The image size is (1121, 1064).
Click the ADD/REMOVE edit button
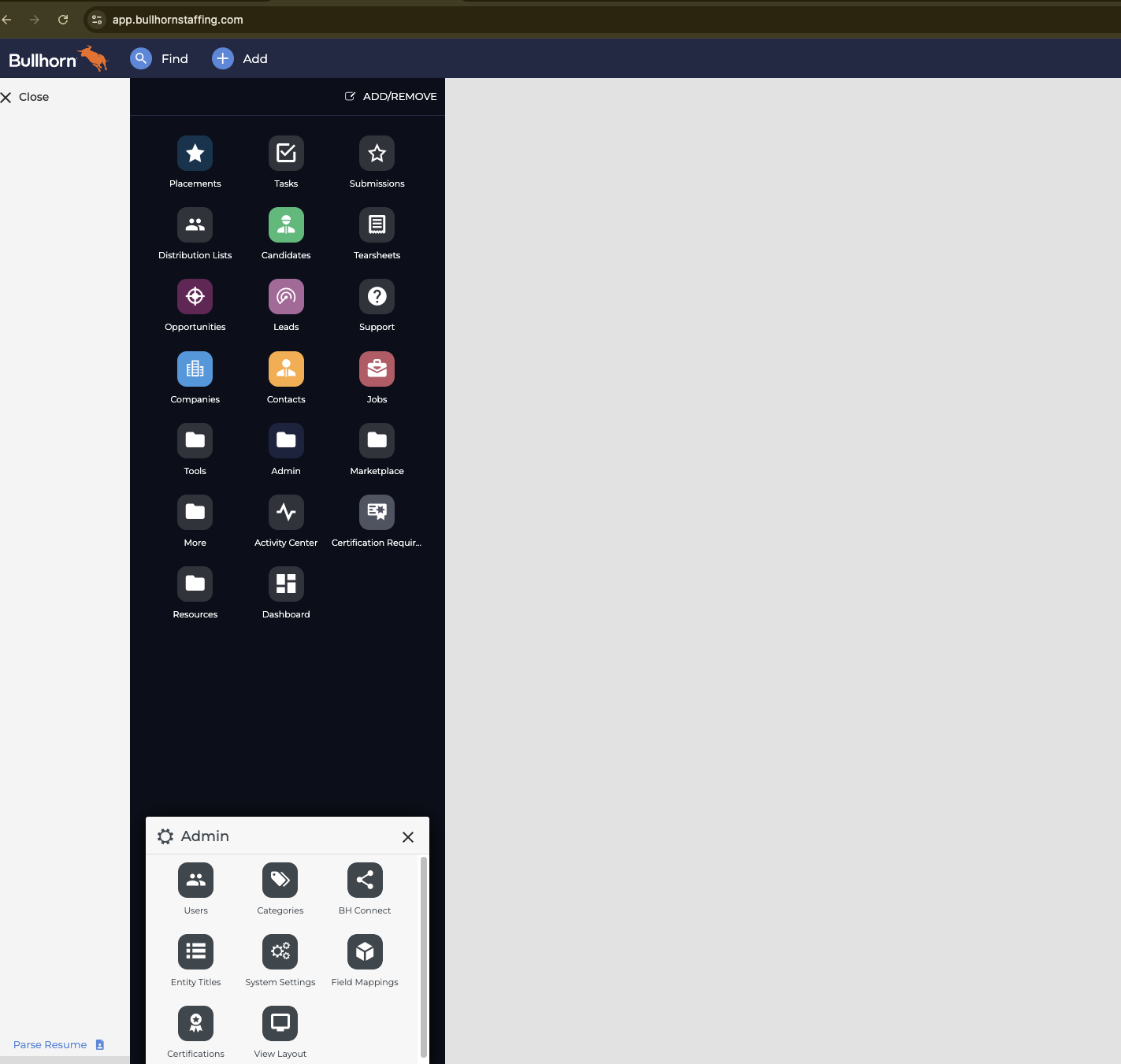[391, 96]
